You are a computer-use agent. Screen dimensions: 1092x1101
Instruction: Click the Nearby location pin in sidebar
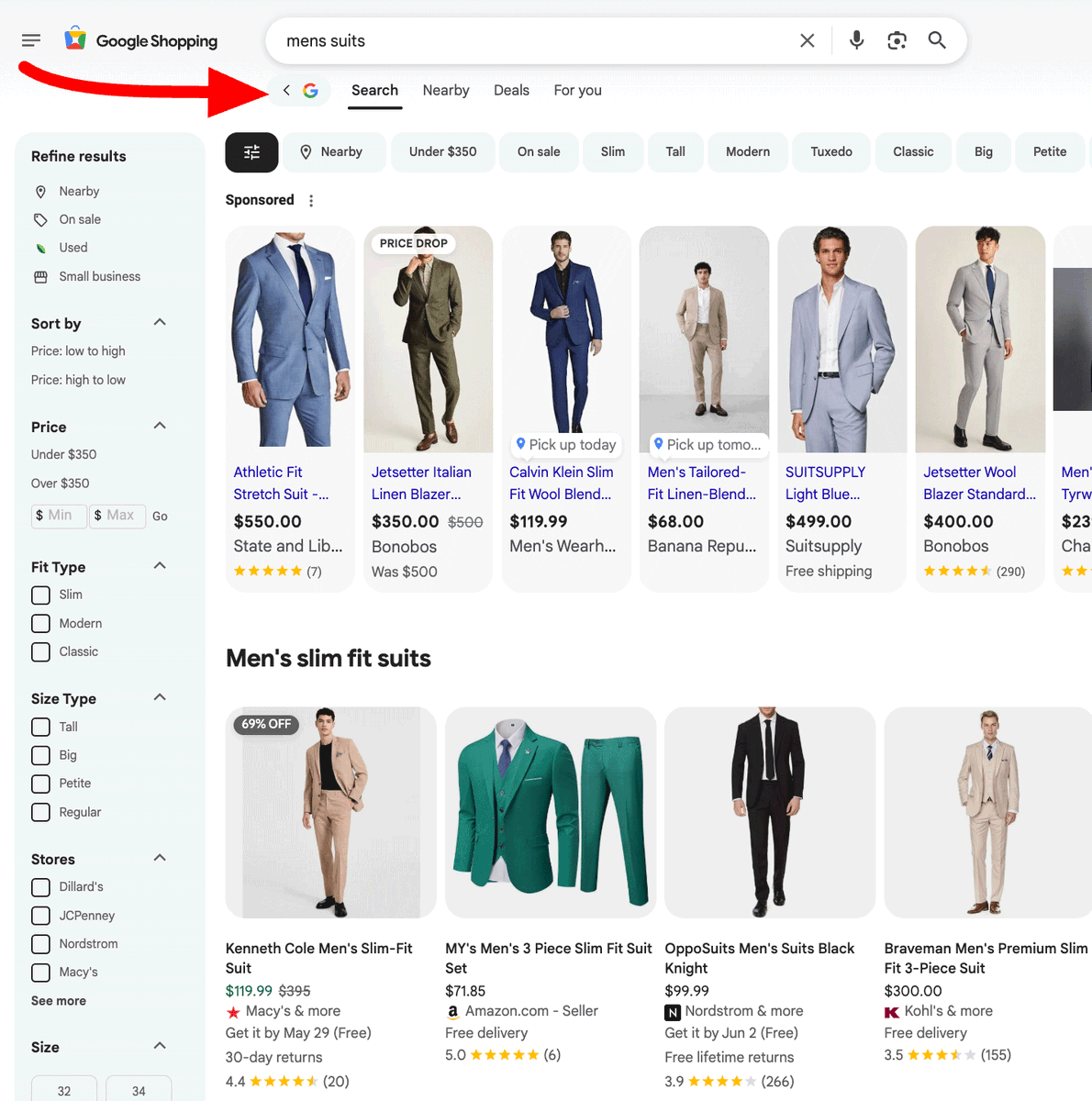[40, 192]
